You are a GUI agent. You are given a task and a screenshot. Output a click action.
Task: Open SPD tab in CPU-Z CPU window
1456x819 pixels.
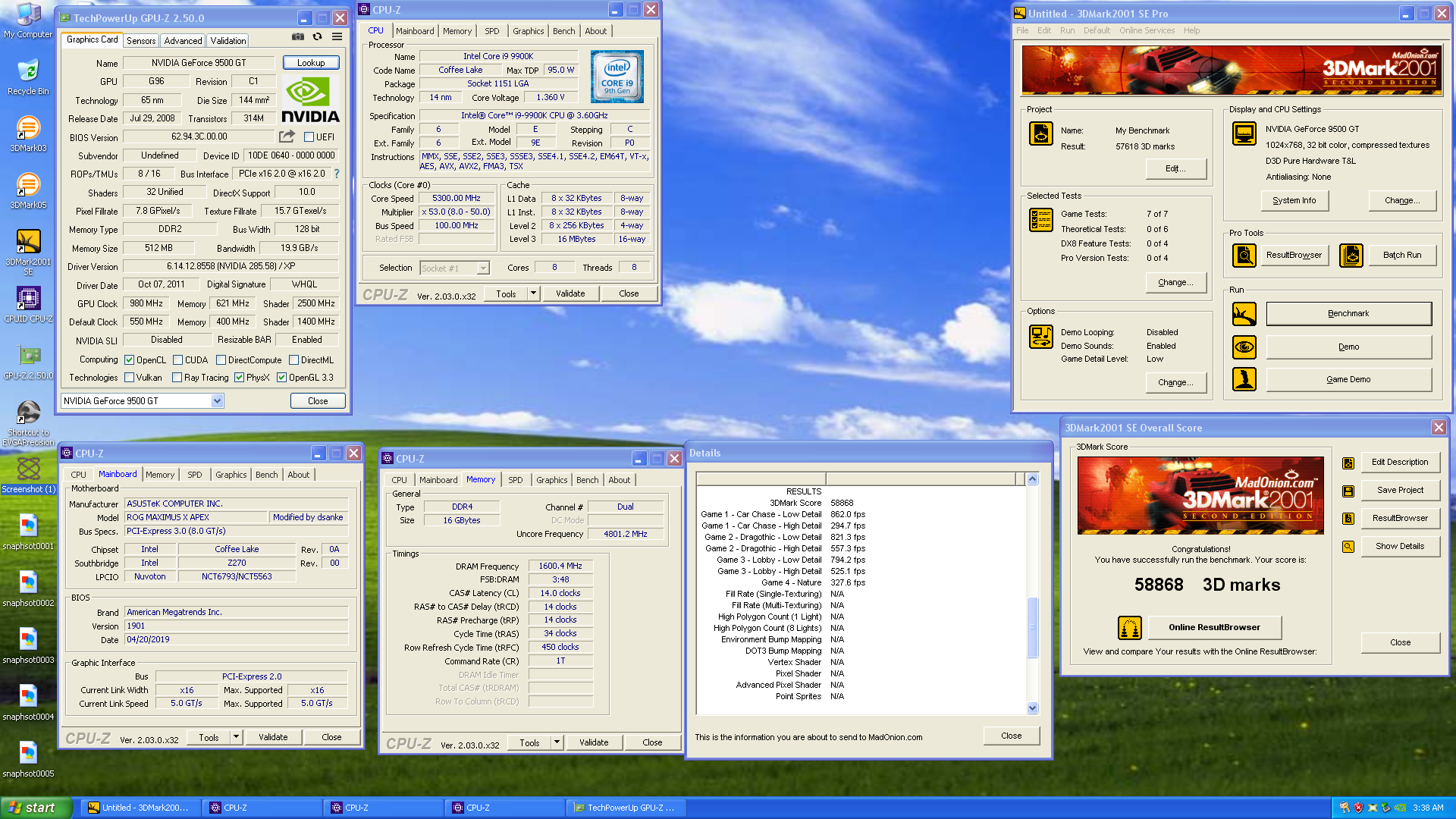pyautogui.click(x=492, y=31)
